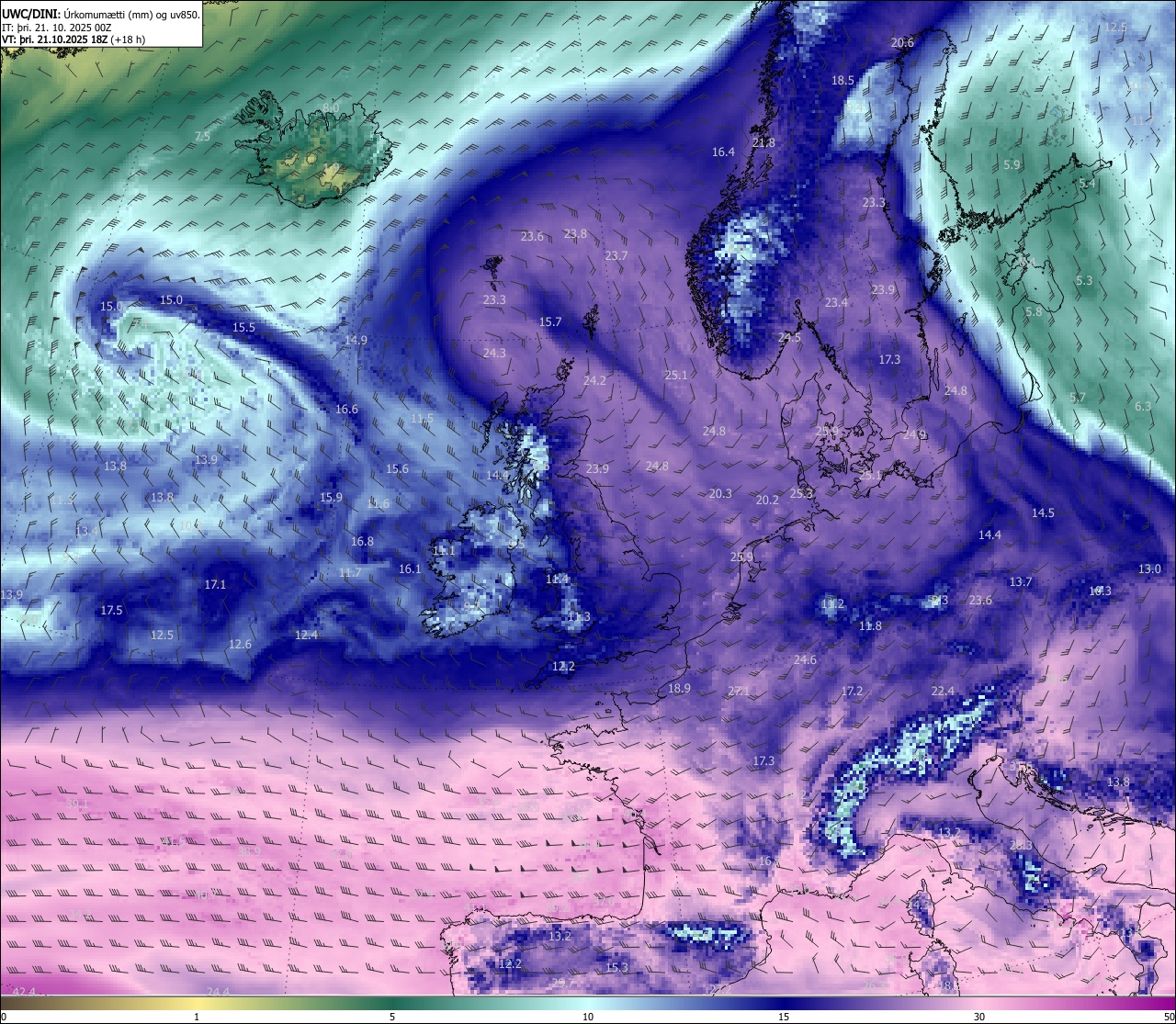Click the 14.9 value label
The height and width of the screenshot is (1024, 1176).
[356, 340]
